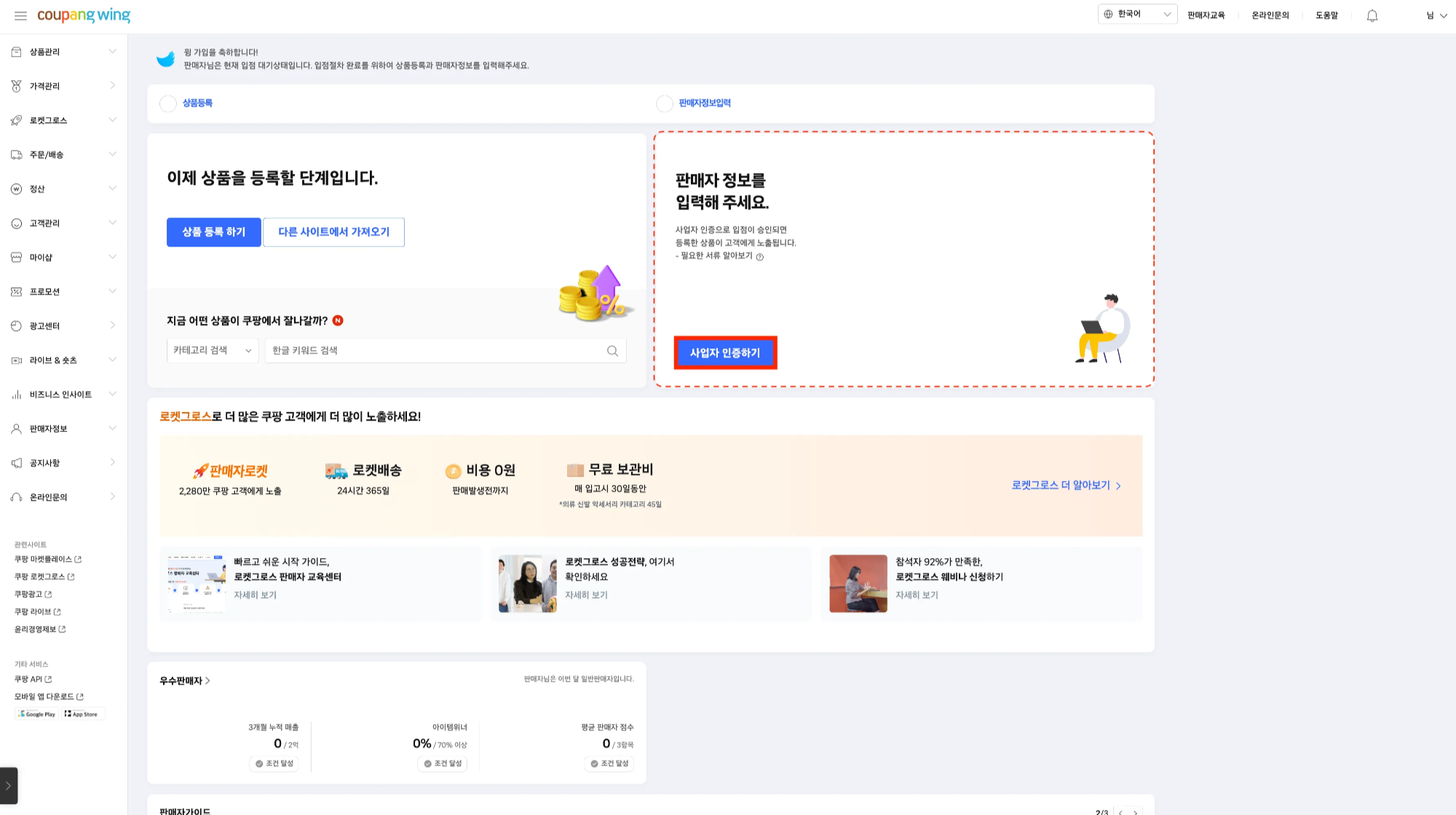Click the 사업자 인증하기 button
Viewport: 1456px width, 815px height.
pos(725,352)
